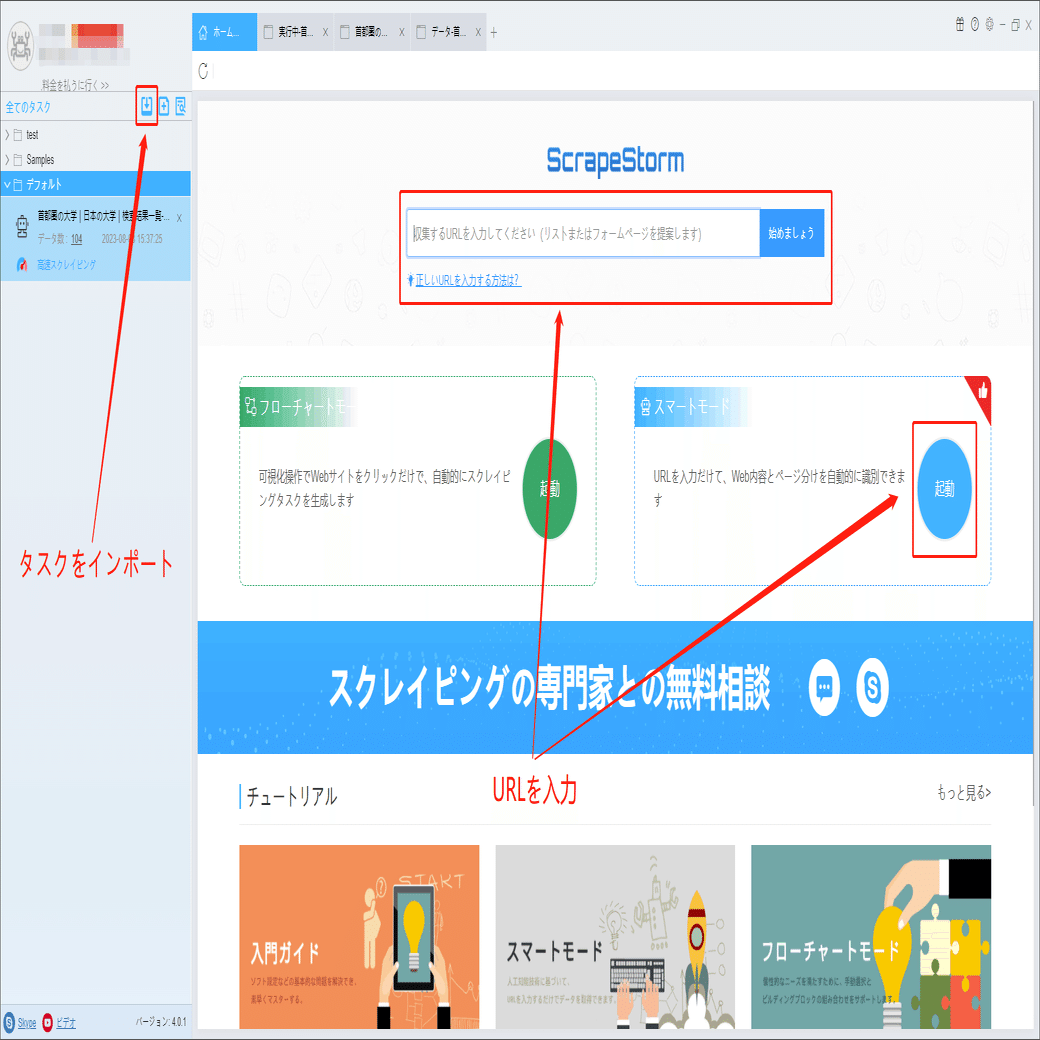Image resolution: width=1040 pixels, height=1040 pixels.
Task: Click the Skype link in status bar
Action: coord(27,1023)
